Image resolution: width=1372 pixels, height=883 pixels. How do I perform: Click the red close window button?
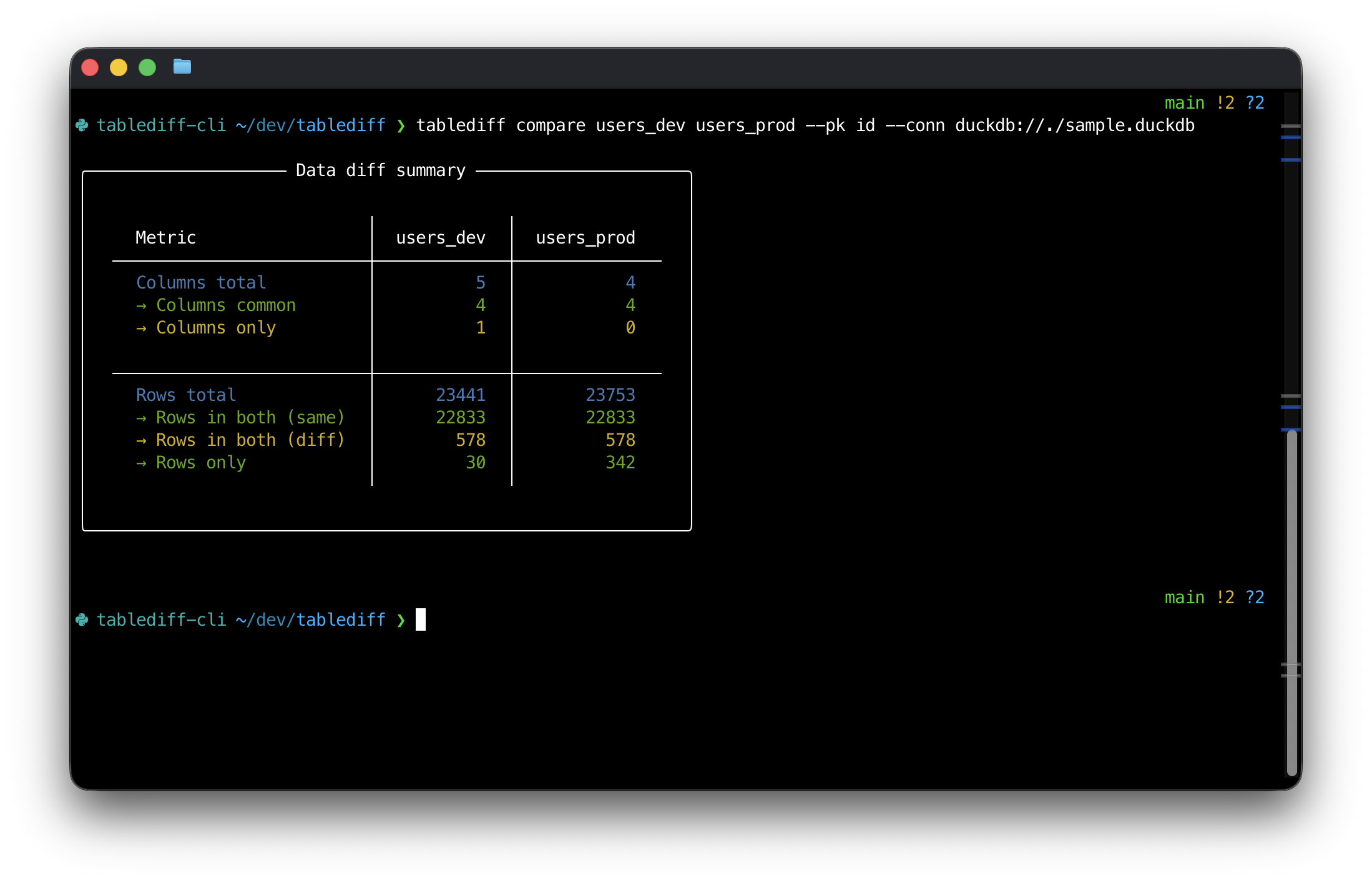pos(91,67)
